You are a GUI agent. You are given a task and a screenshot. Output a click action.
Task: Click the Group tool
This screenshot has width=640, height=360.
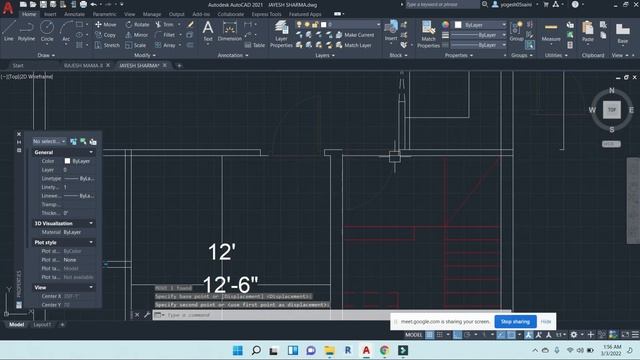click(516, 31)
